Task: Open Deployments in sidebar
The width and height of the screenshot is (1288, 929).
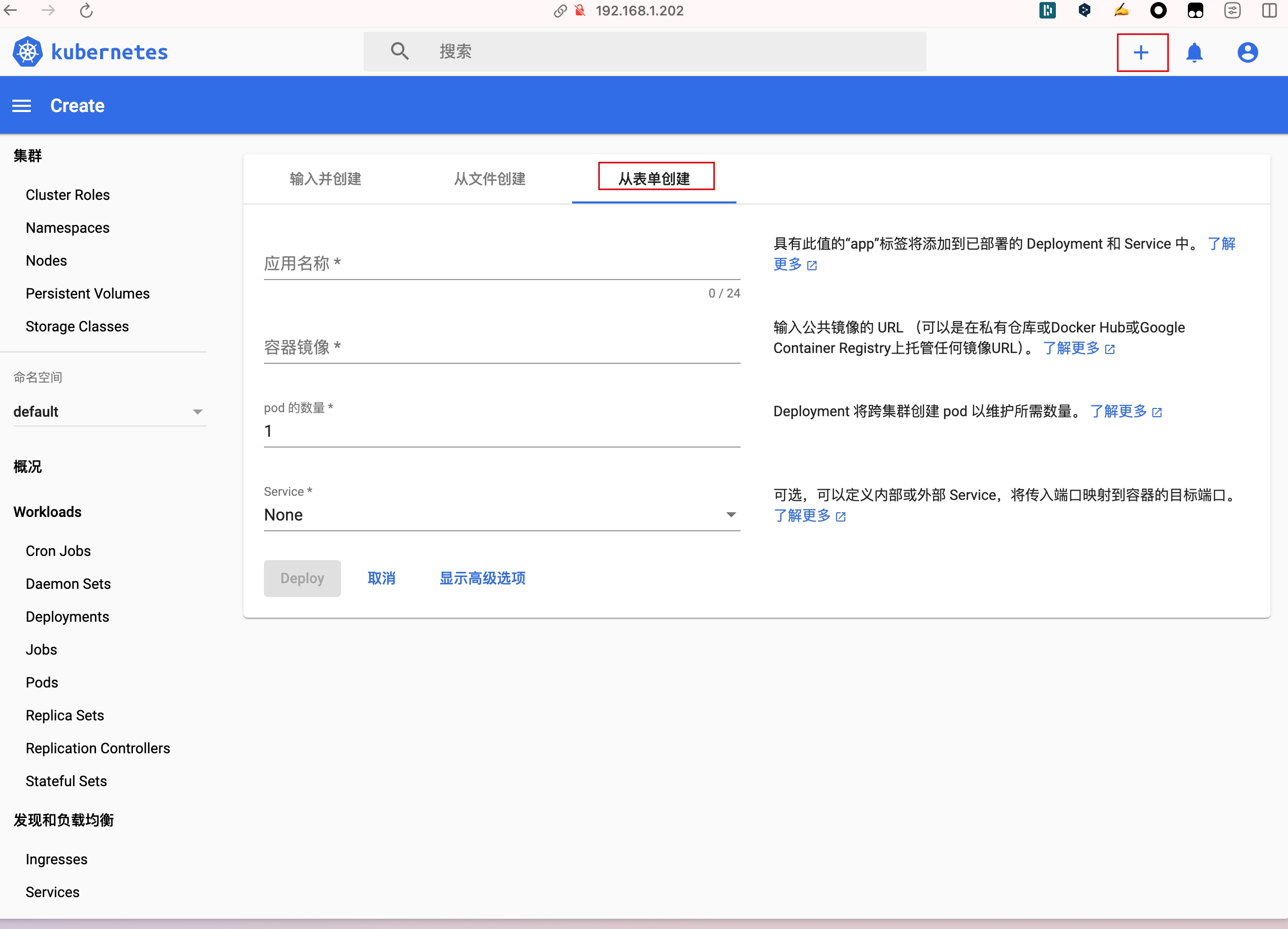Action: click(x=67, y=617)
